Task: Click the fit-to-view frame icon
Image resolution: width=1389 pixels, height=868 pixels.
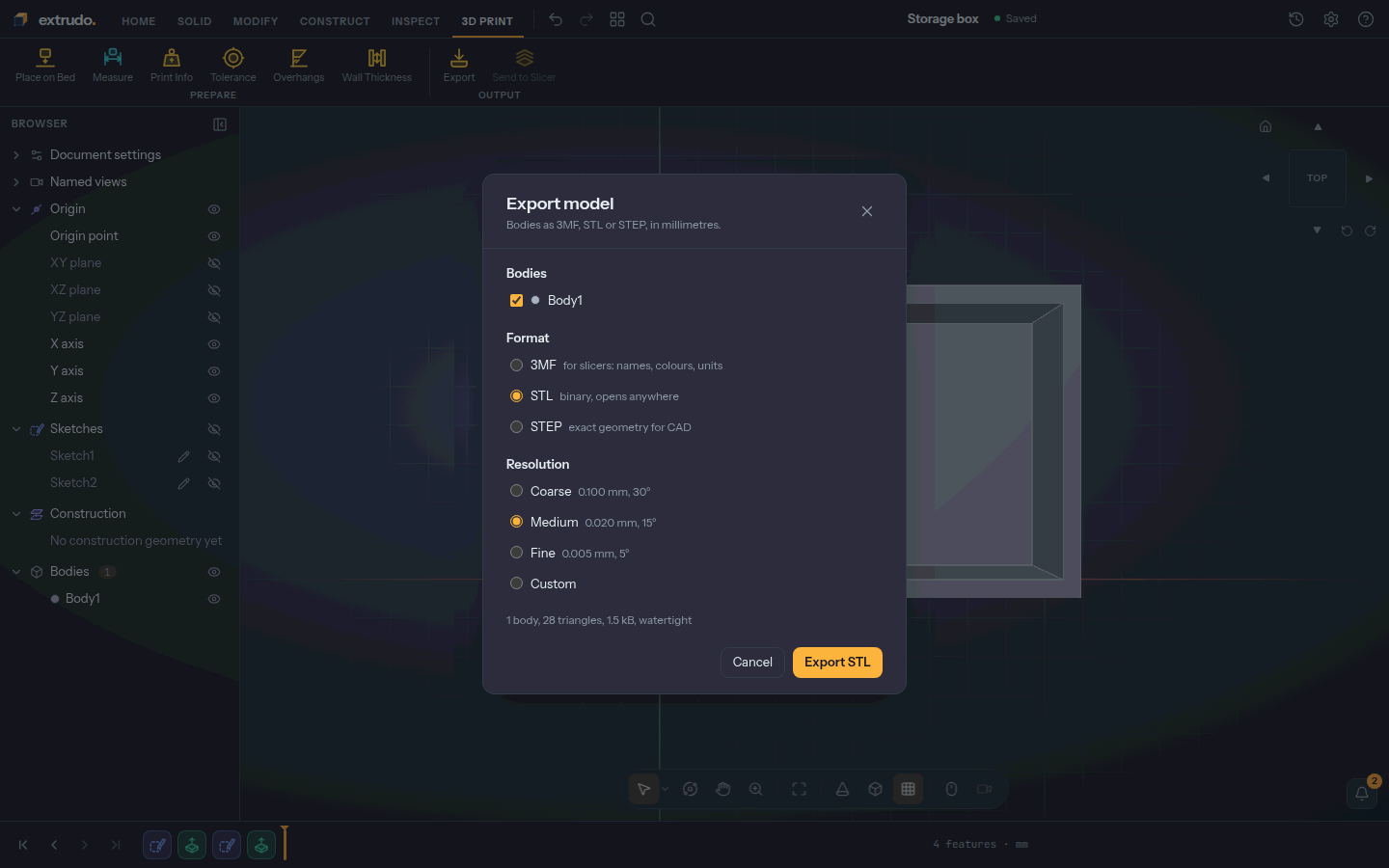Action: pos(800,789)
